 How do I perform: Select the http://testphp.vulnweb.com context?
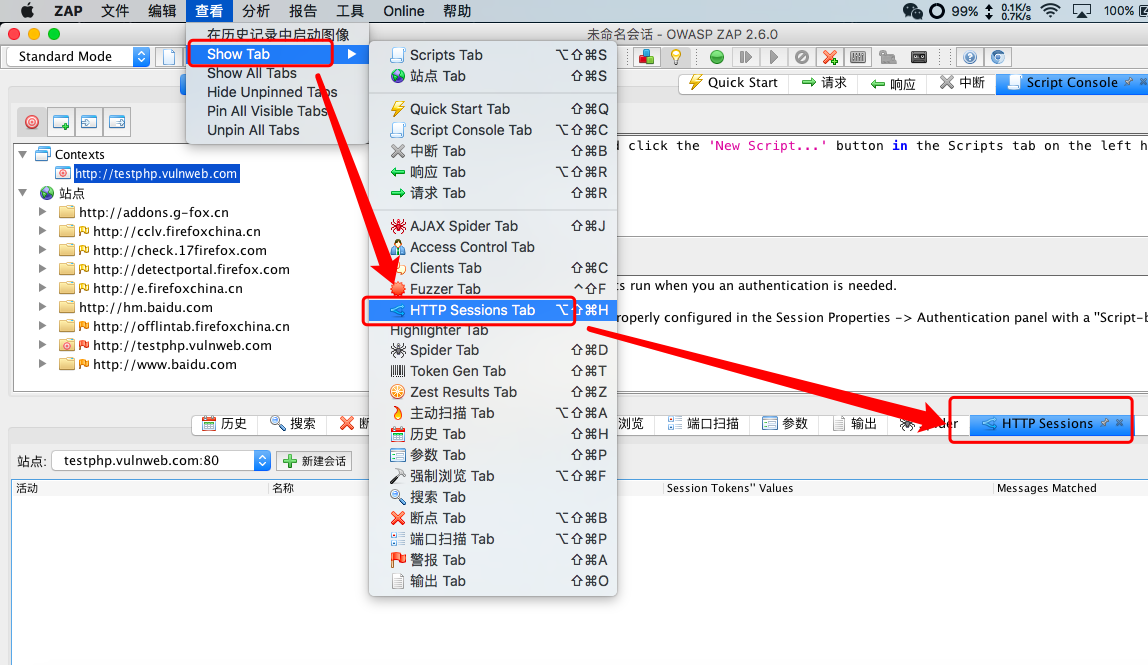[156, 174]
